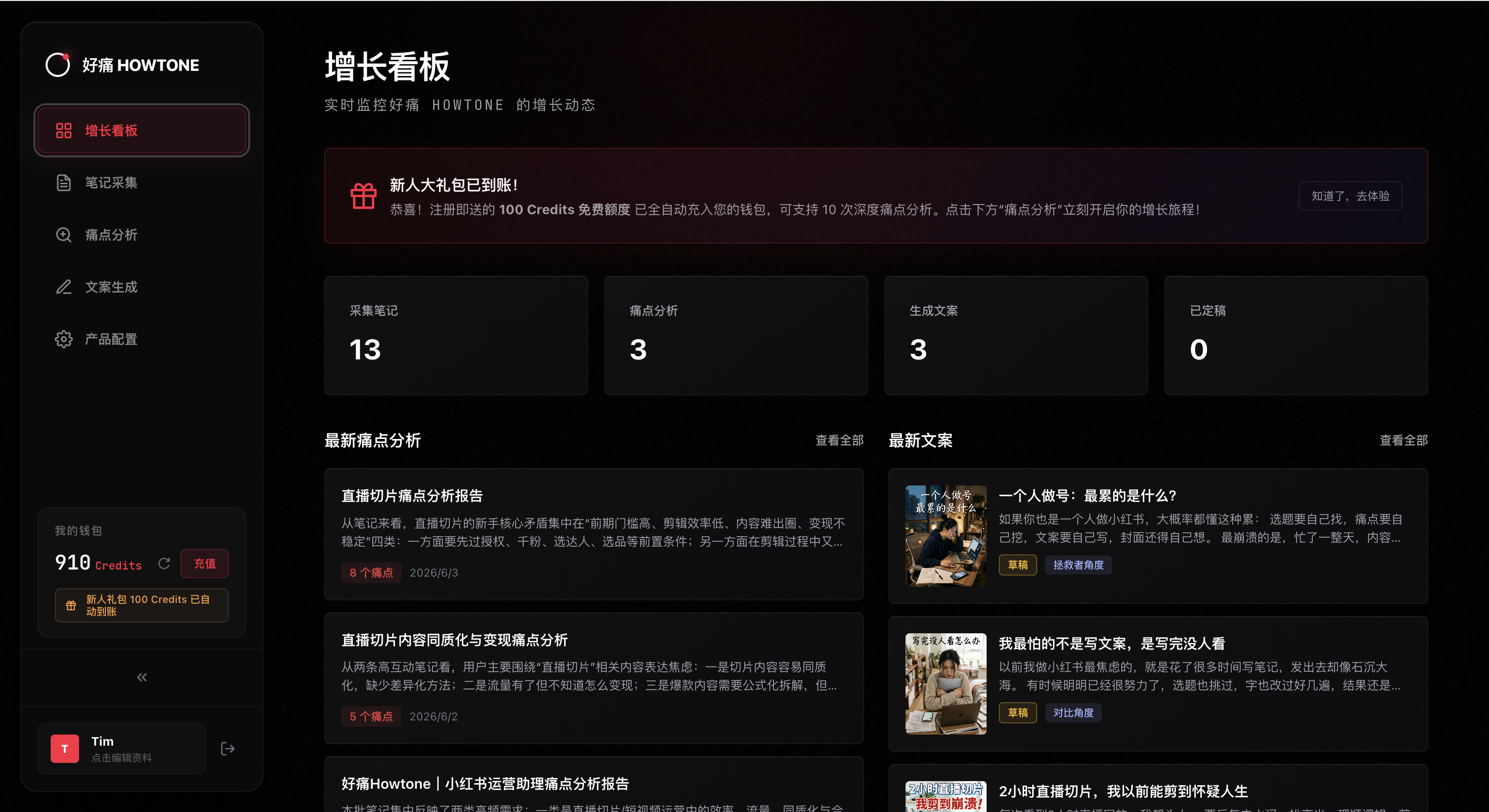This screenshot has height=812, width=1489.
Task: Click the gift icon in wallet notice
Action: 71,605
